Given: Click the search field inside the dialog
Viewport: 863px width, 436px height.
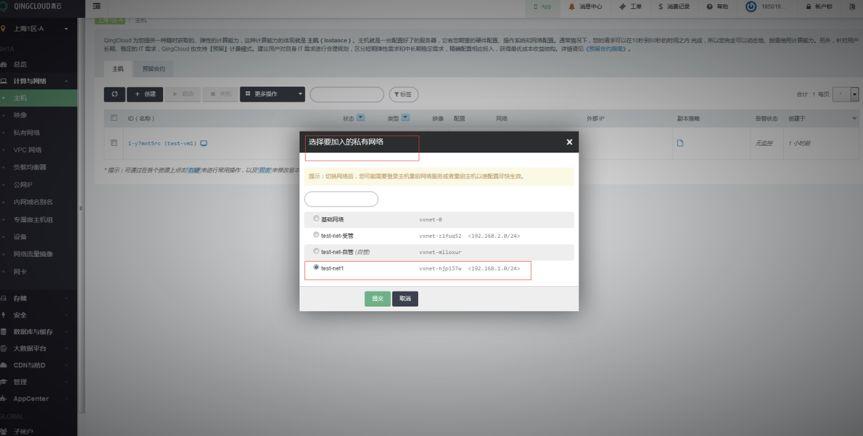Looking at the screenshot, I should point(341,199).
